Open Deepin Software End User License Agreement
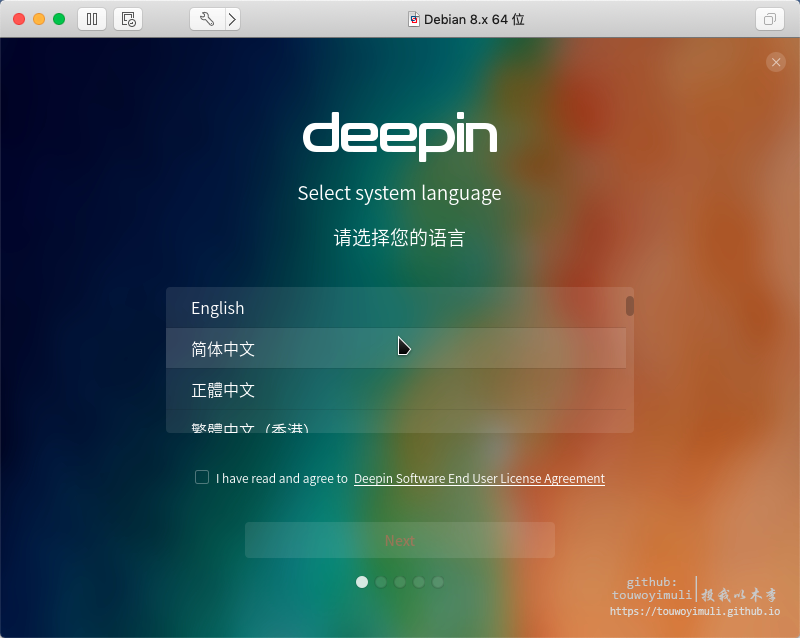This screenshot has height=638, width=800. point(479,478)
